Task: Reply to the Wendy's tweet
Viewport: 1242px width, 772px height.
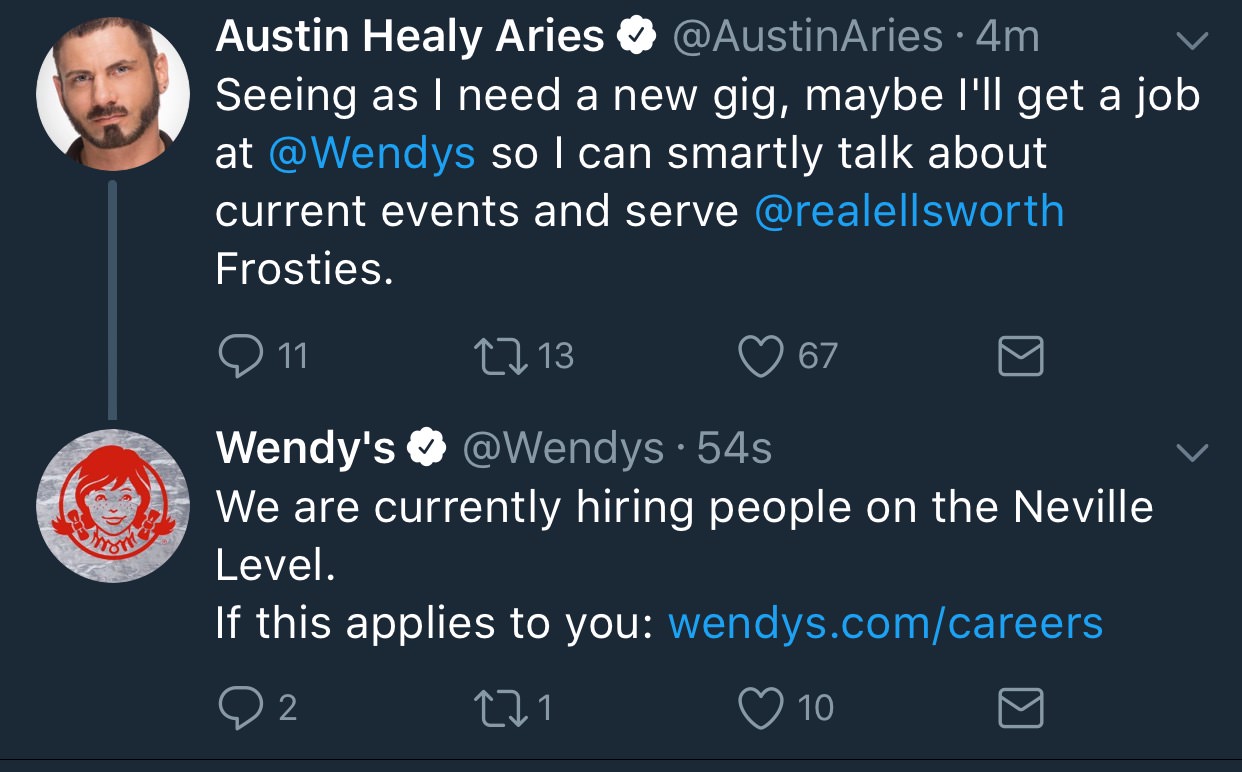Action: pos(237,708)
